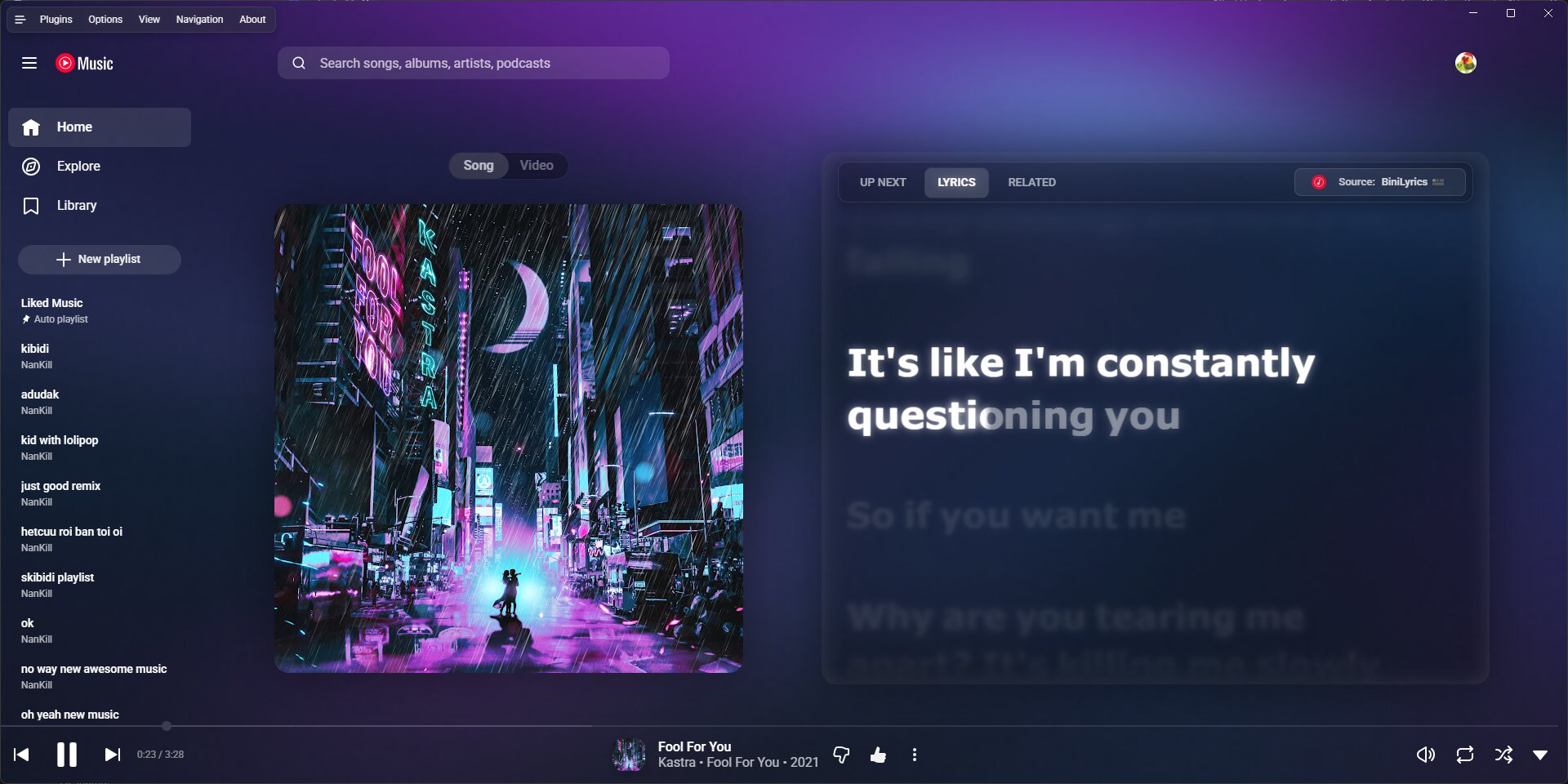Minimize the application window

point(1473,13)
